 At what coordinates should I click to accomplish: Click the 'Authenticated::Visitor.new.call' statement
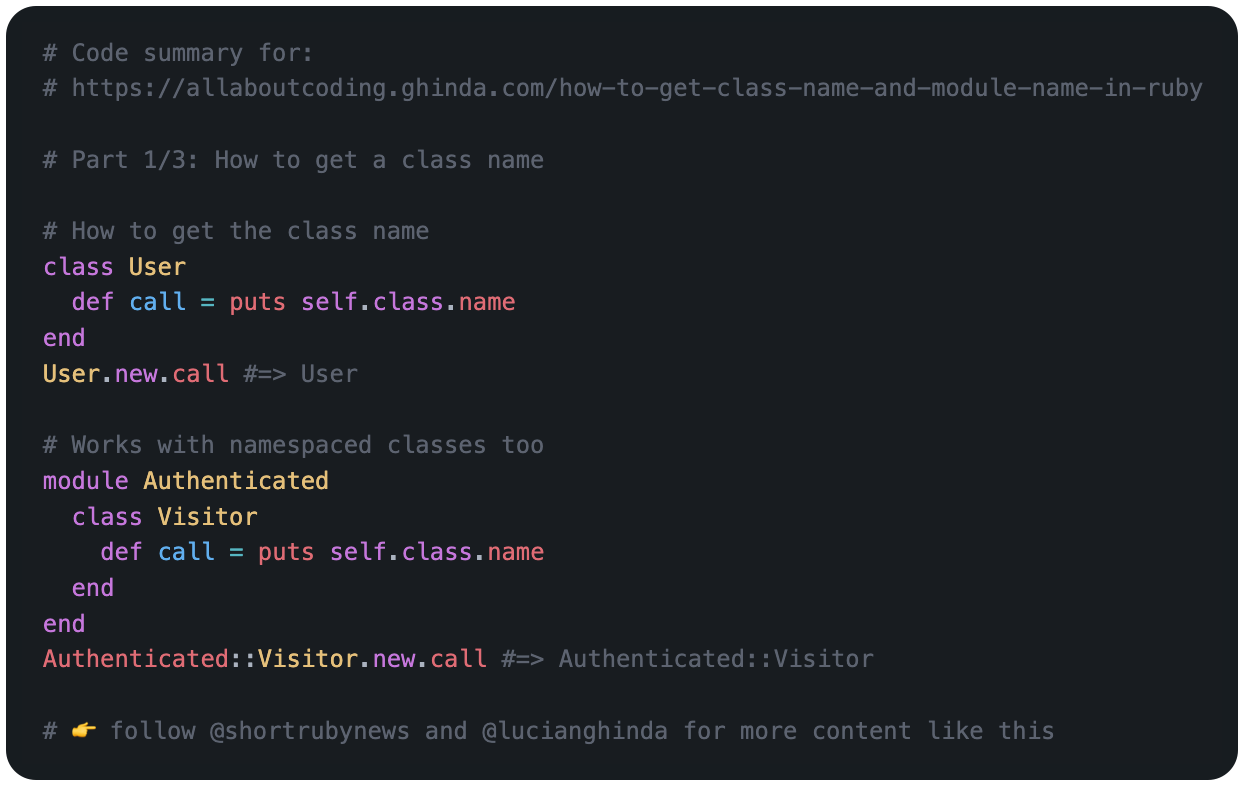tap(265, 659)
